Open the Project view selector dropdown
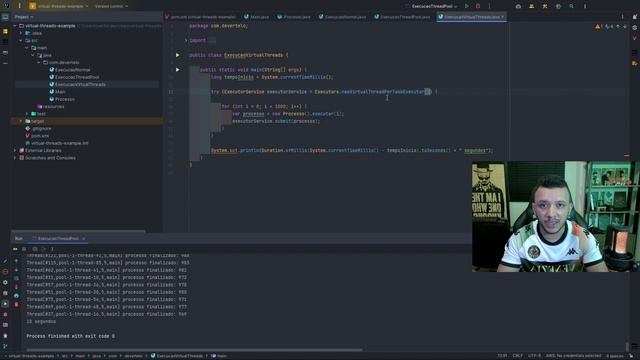This screenshot has width=640, height=360. point(24,17)
